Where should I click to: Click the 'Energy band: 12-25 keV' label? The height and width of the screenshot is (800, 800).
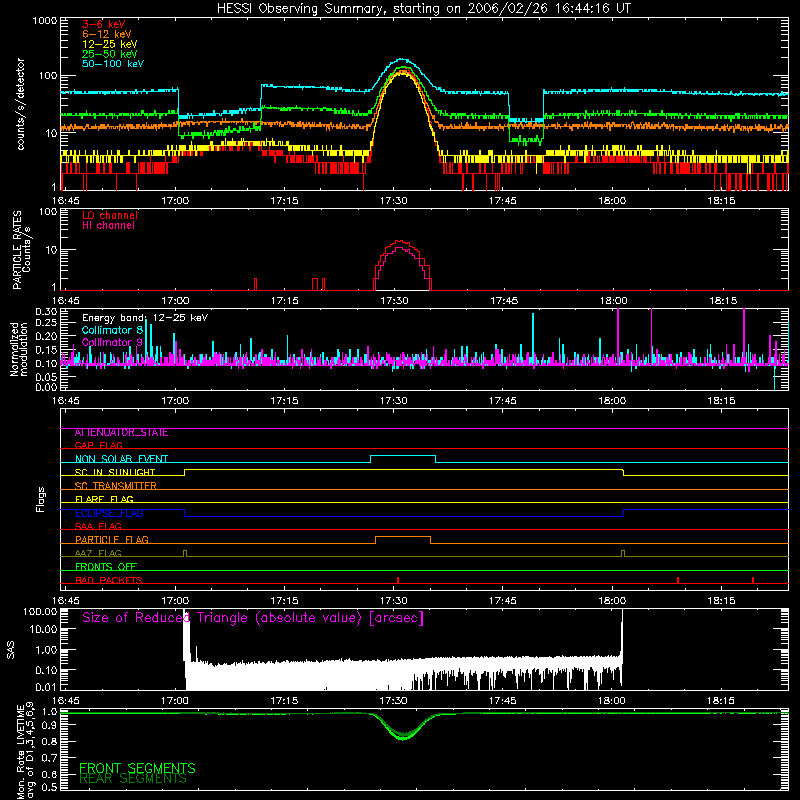click(145, 318)
